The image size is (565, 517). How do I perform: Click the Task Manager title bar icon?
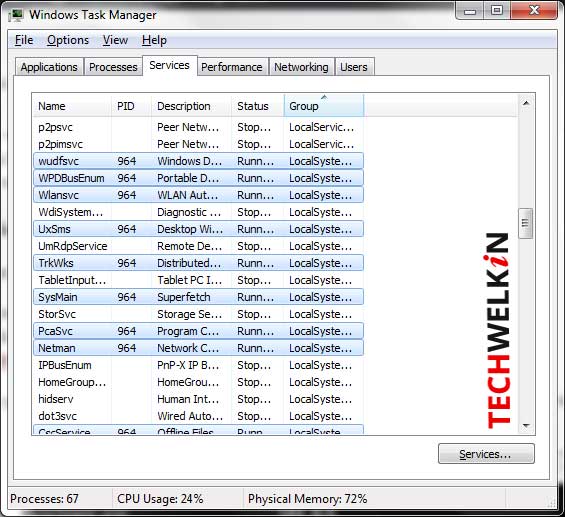(16, 14)
